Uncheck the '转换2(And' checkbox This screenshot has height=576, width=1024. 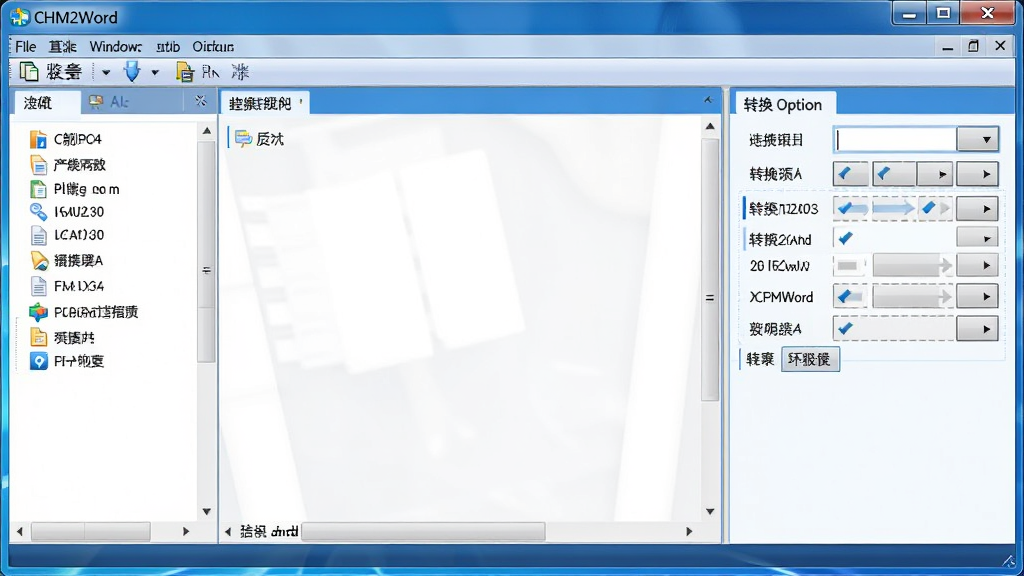click(845, 238)
